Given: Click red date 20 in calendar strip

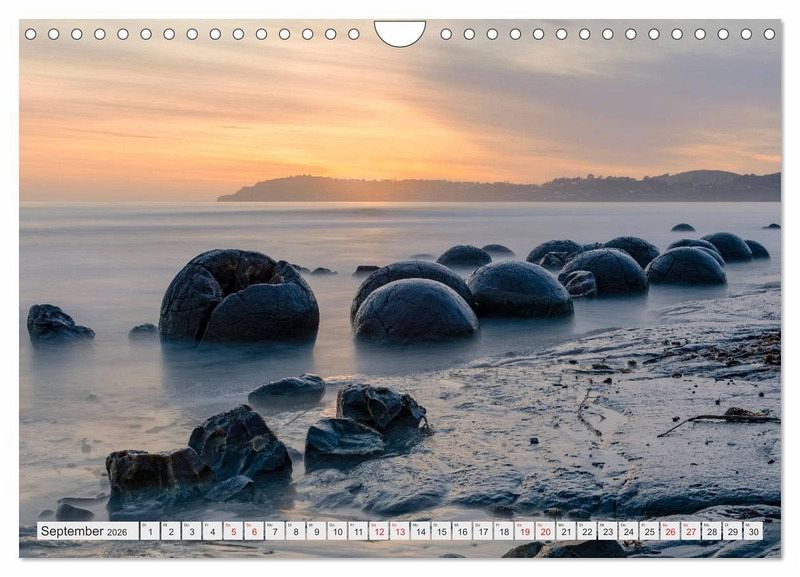Looking at the screenshot, I should 545,531.
